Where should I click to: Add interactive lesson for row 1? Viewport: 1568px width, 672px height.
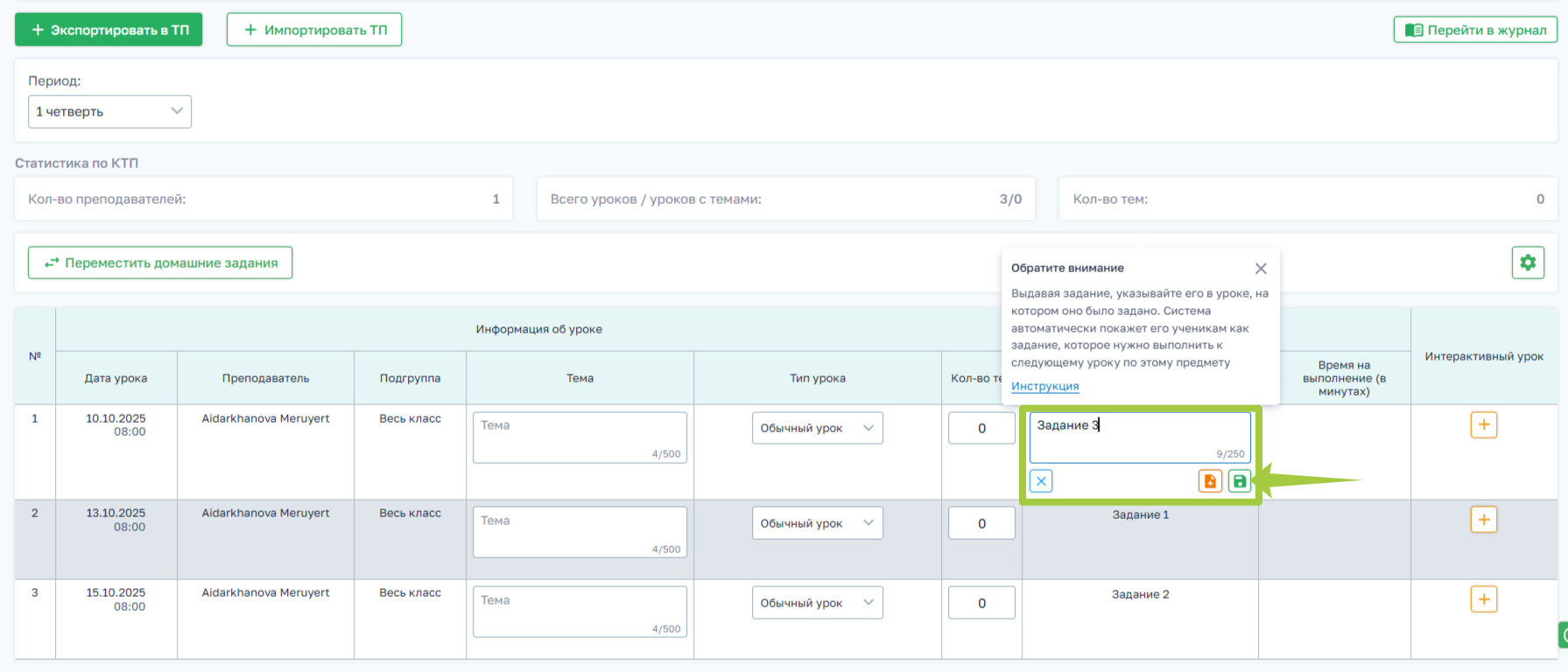pos(1483,425)
